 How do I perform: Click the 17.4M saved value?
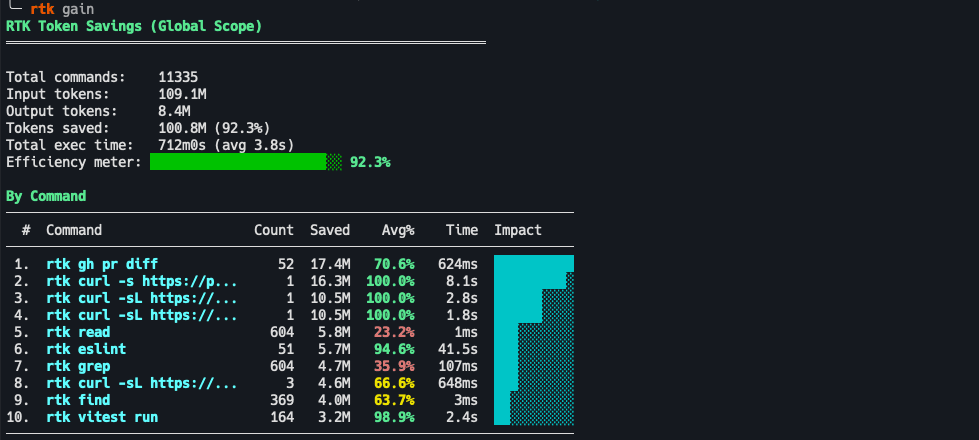[x=330, y=264]
